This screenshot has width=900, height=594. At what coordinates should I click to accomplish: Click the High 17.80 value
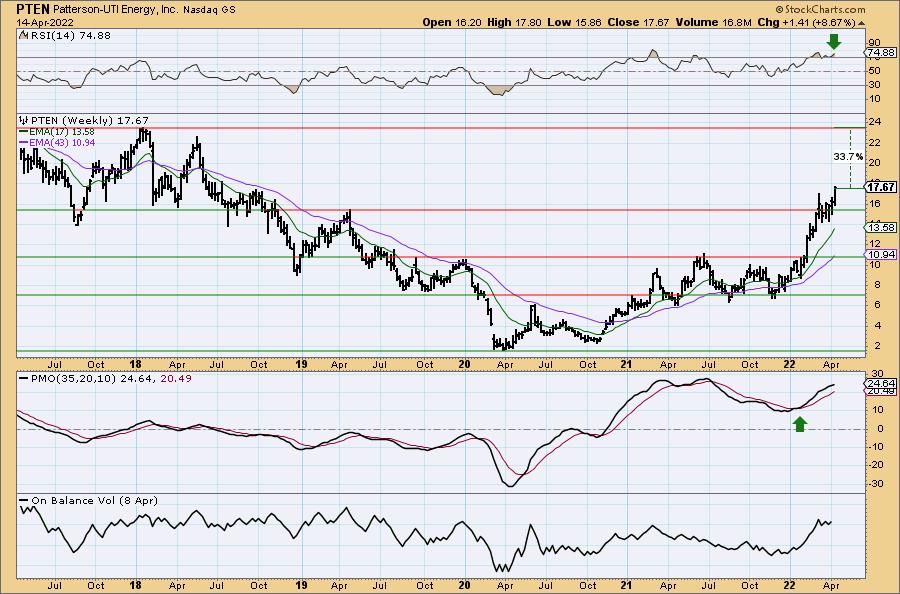tap(514, 22)
